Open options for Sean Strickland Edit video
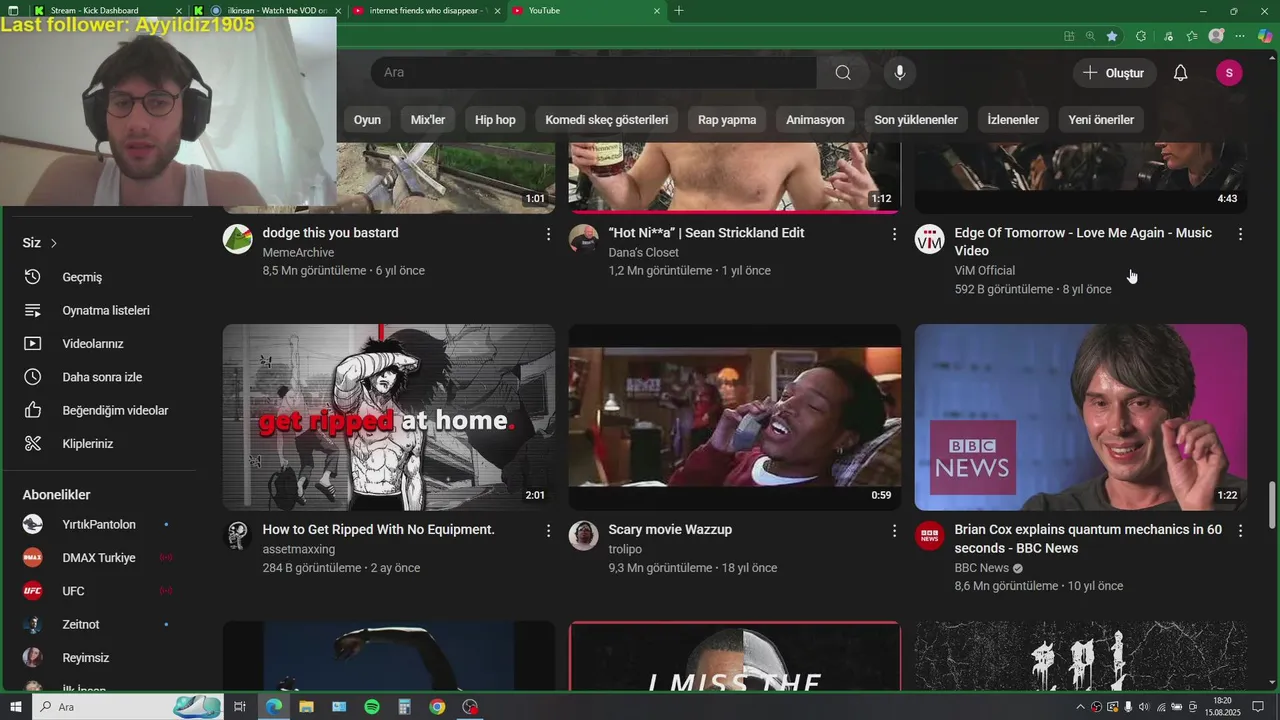The width and height of the screenshot is (1280, 720). 894,234
